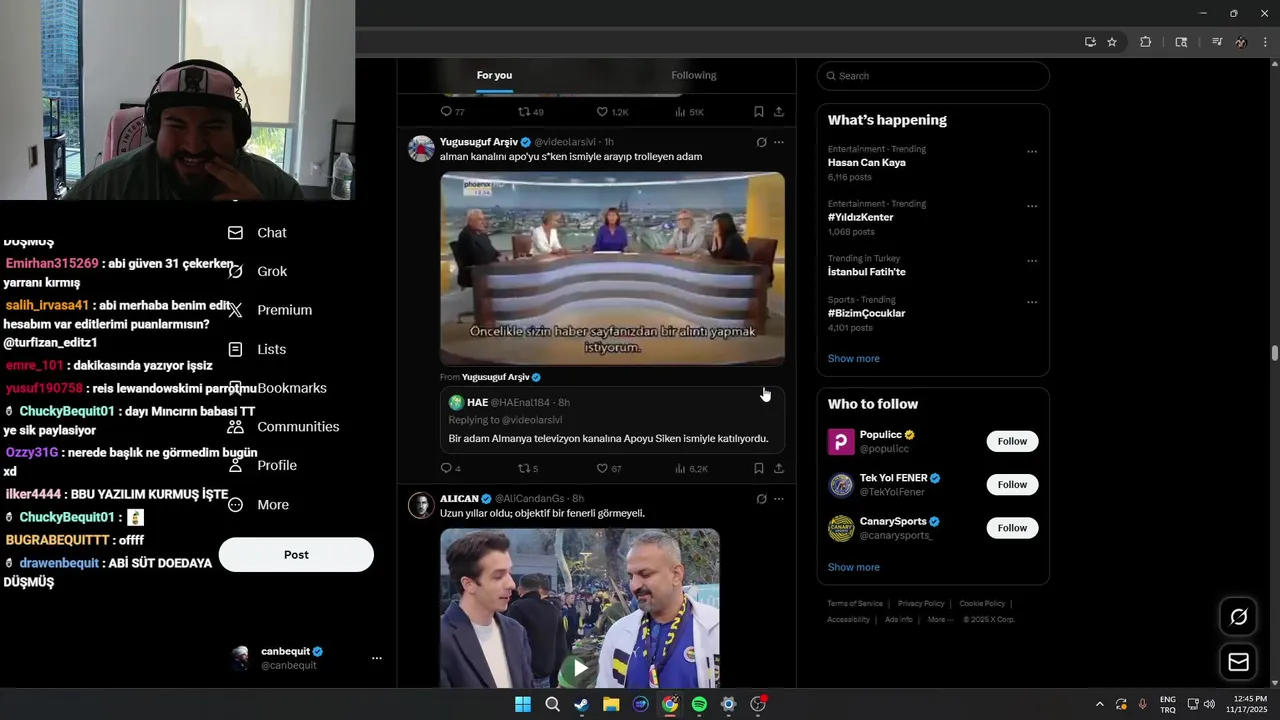Viewport: 1280px width, 720px height.
Task: Open the Chrome profile avatar
Action: 1241,42
